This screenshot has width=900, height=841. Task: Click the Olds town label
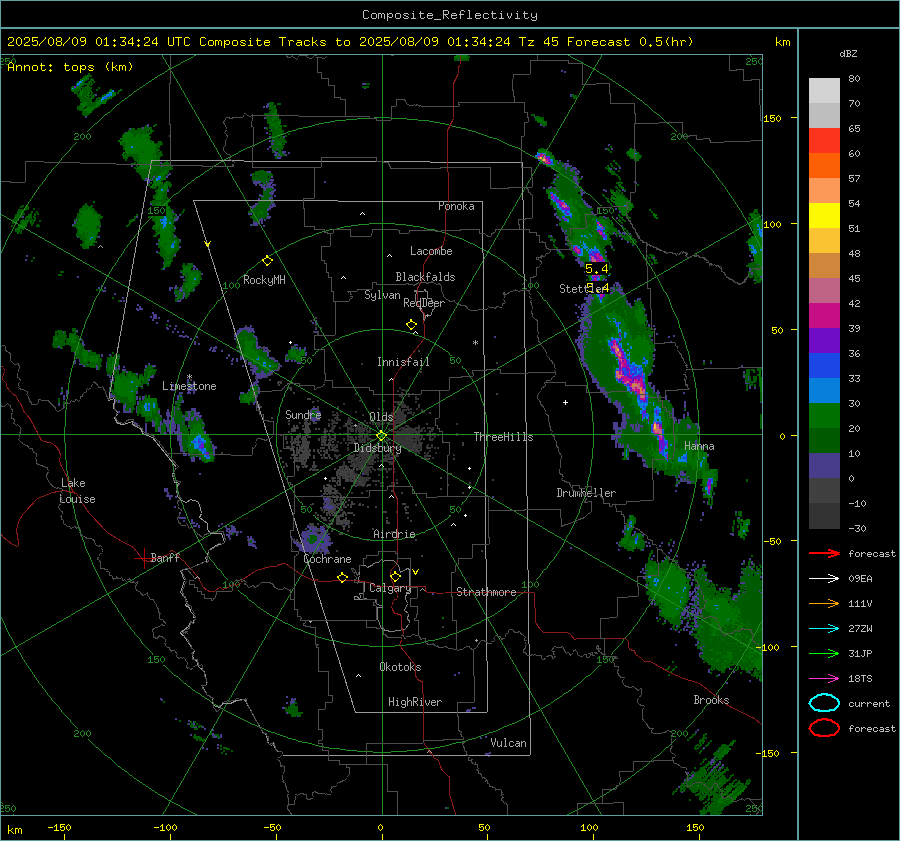pos(381,417)
